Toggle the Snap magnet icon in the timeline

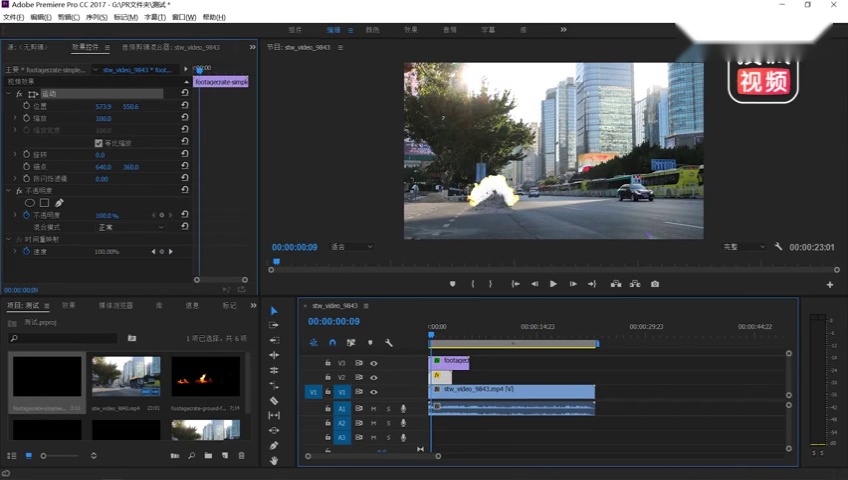point(333,343)
